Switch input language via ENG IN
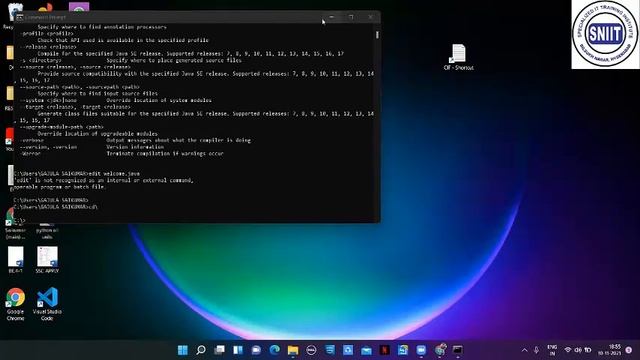640x360 pixels. pyautogui.click(x=552, y=350)
